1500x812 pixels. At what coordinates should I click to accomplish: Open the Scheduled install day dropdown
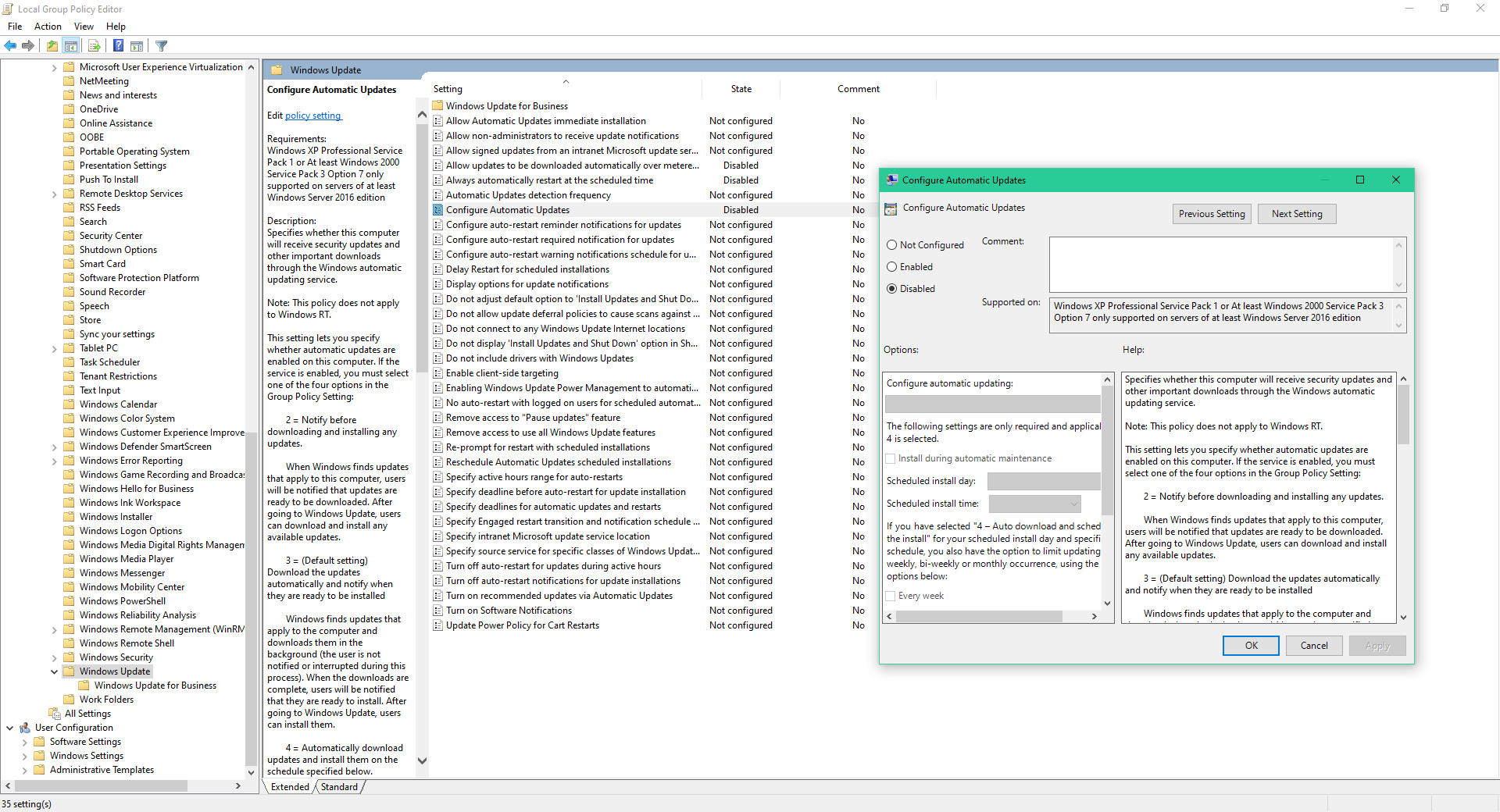[1044, 481]
